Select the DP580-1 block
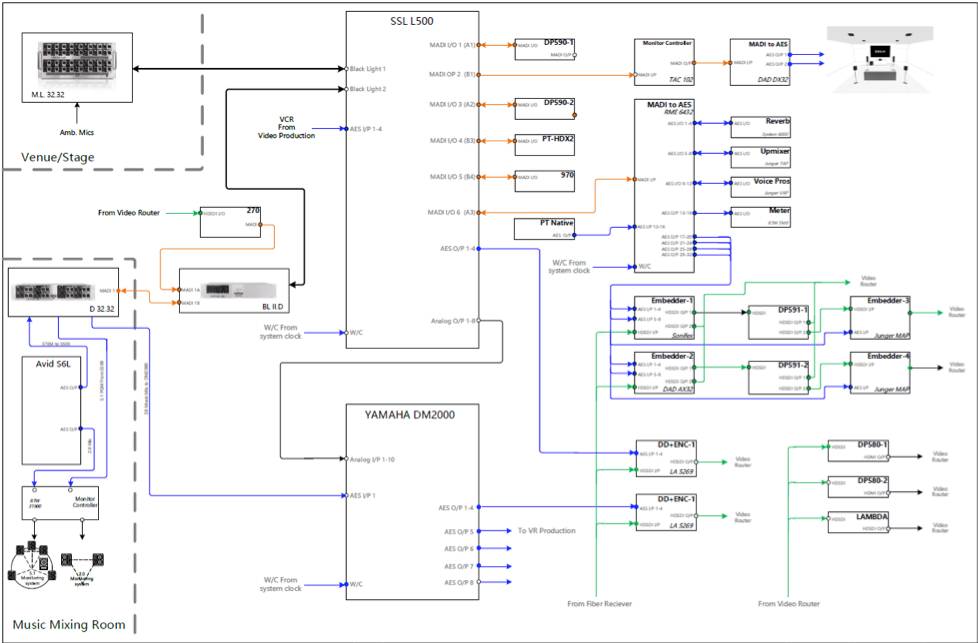 tap(858, 451)
